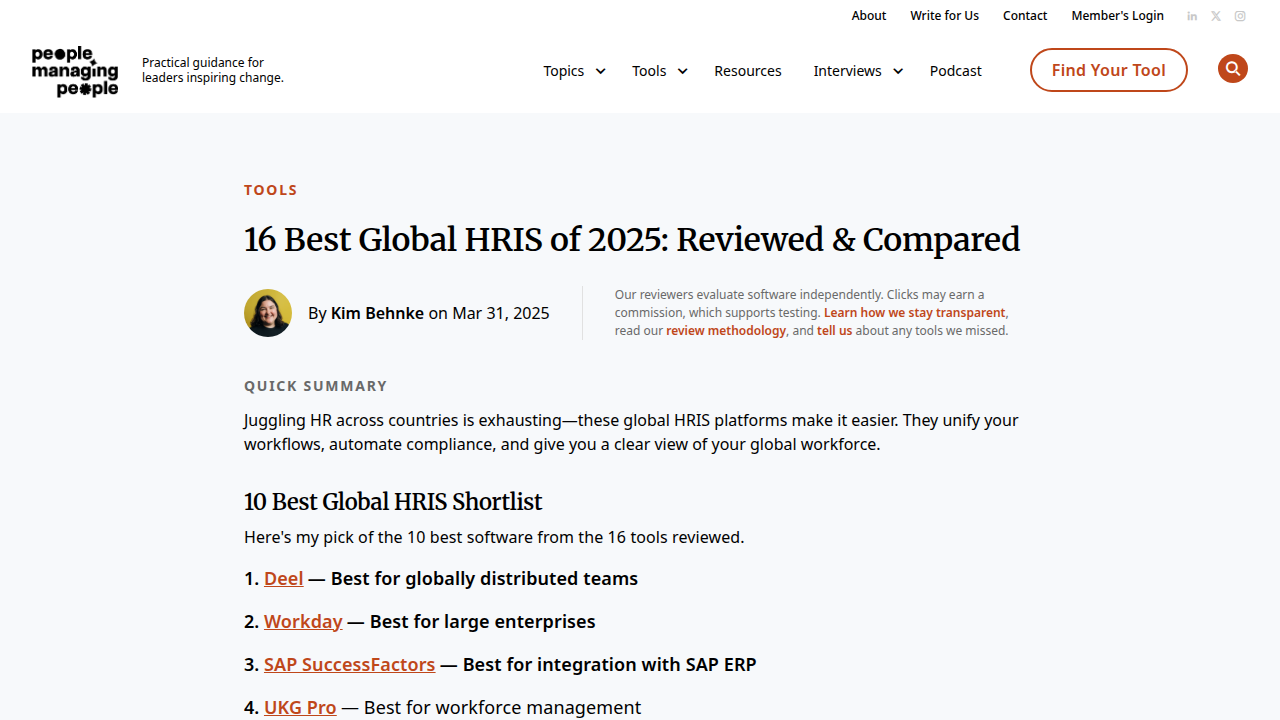Open the Interviews menu item
Screen dimensions: 1280x720
847,71
